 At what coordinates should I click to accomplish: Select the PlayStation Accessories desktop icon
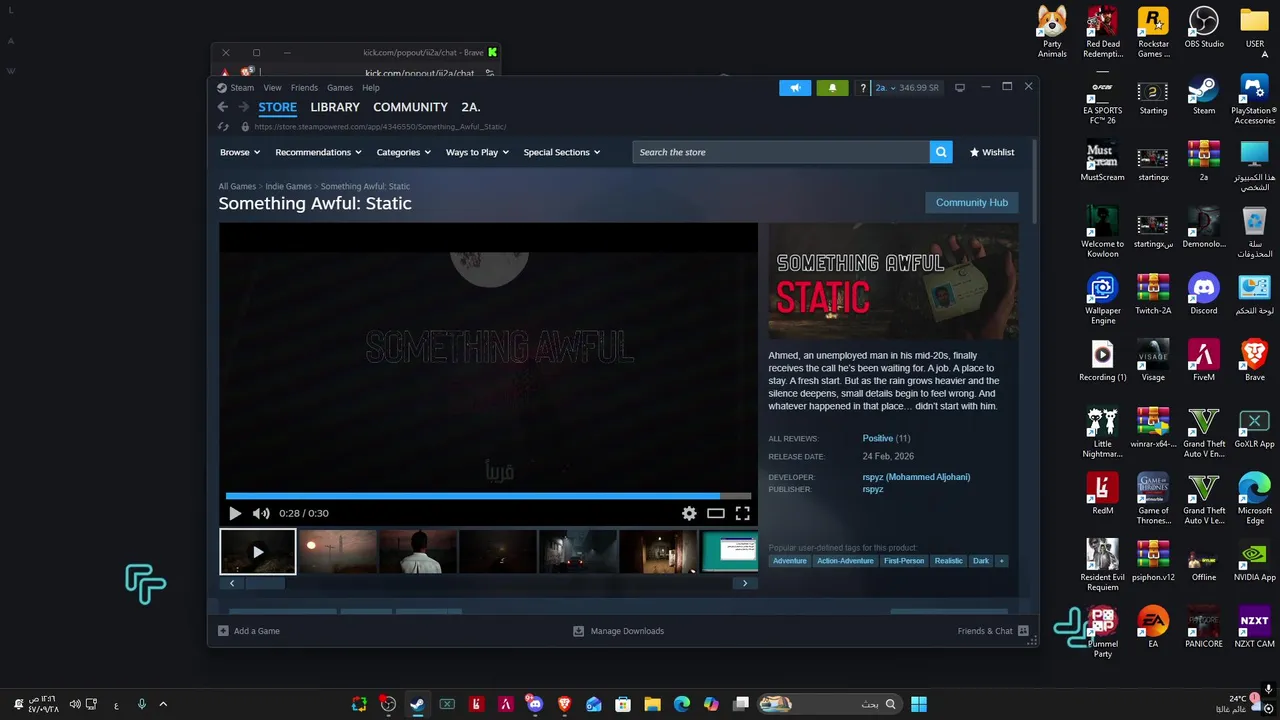coord(1254,100)
